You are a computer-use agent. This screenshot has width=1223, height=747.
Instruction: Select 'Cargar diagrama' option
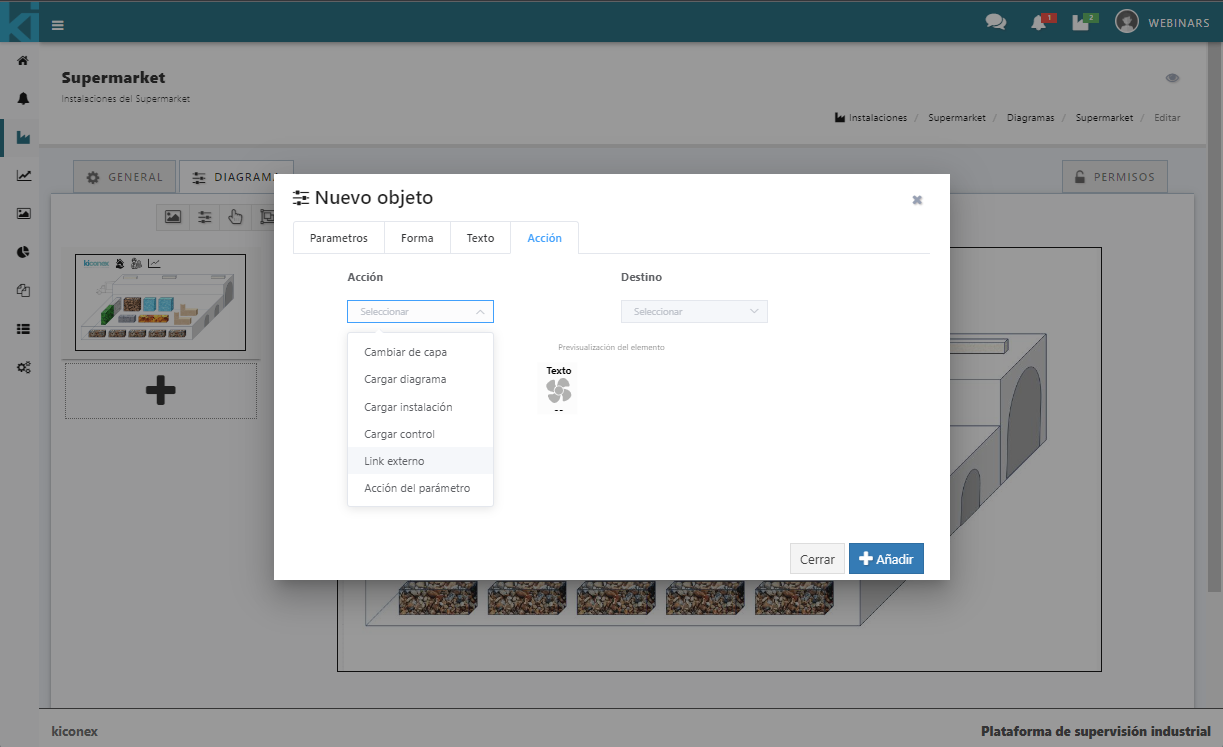pos(405,379)
